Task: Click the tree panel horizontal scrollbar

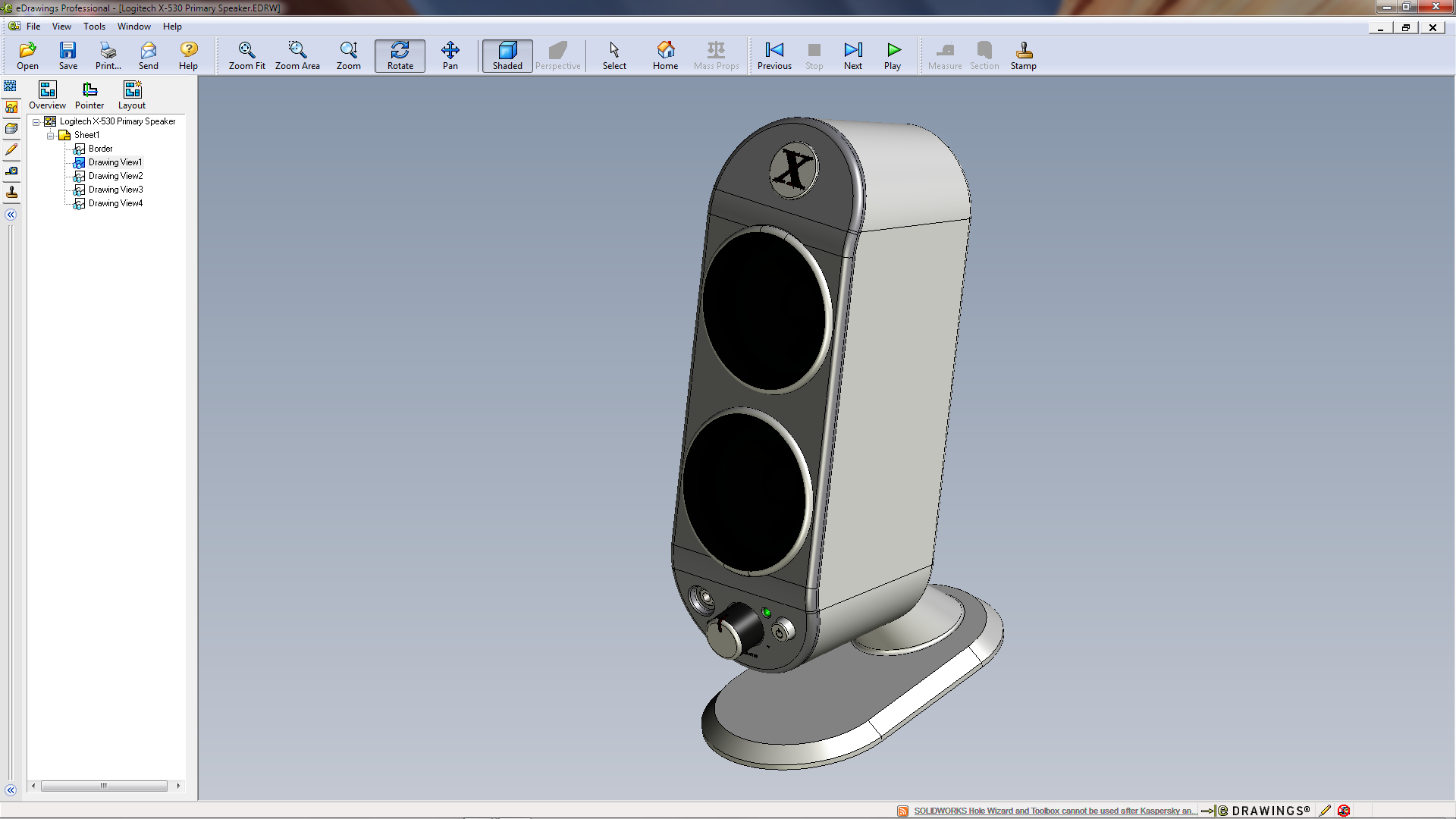Action: tap(104, 786)
